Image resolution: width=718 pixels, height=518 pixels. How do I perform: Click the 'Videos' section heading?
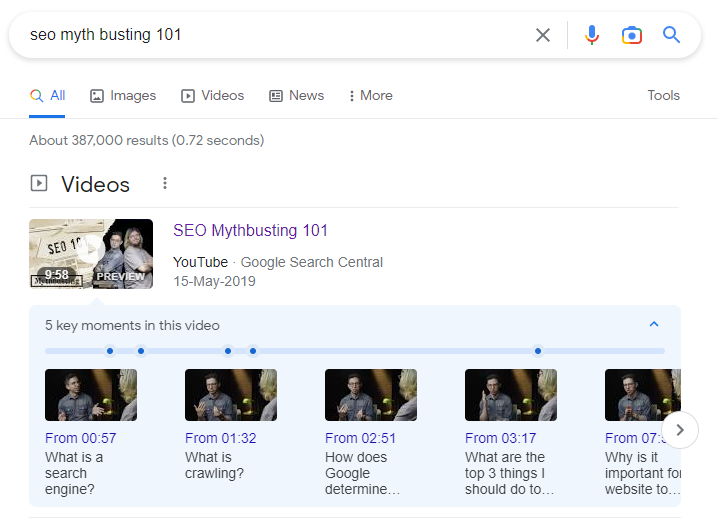96,184
